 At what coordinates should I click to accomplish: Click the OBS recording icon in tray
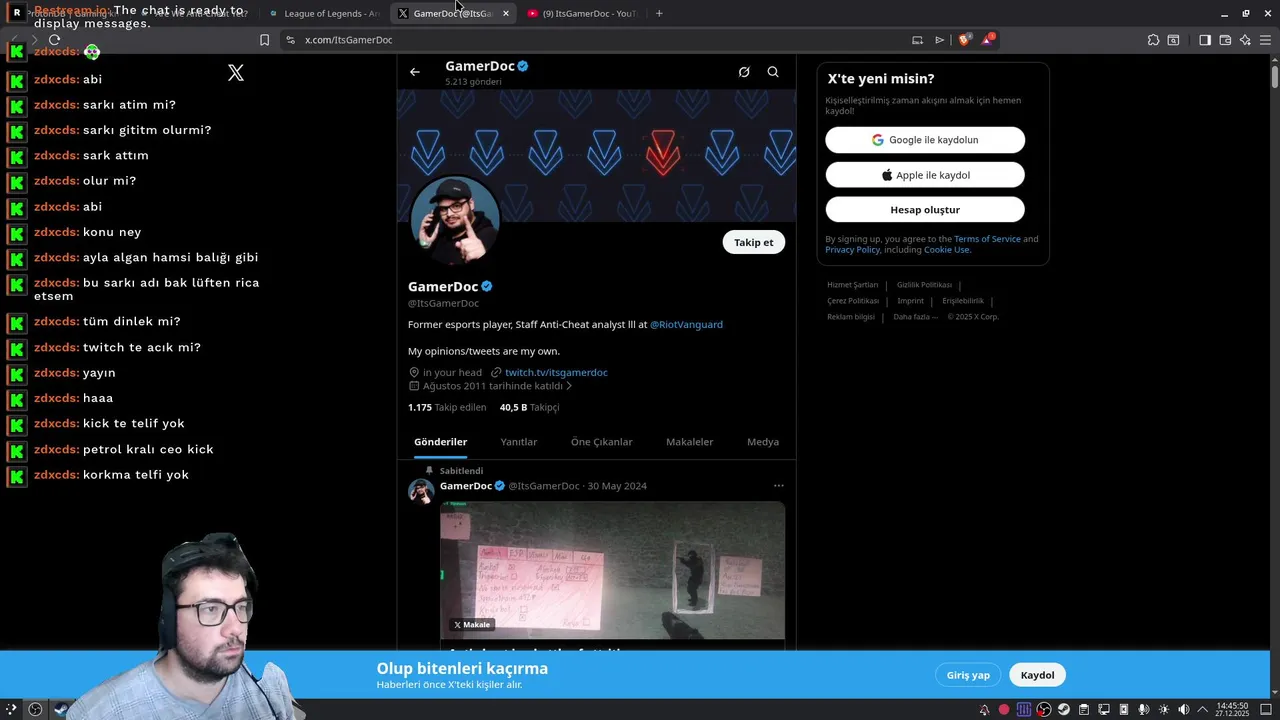(x=1044, y=710)
